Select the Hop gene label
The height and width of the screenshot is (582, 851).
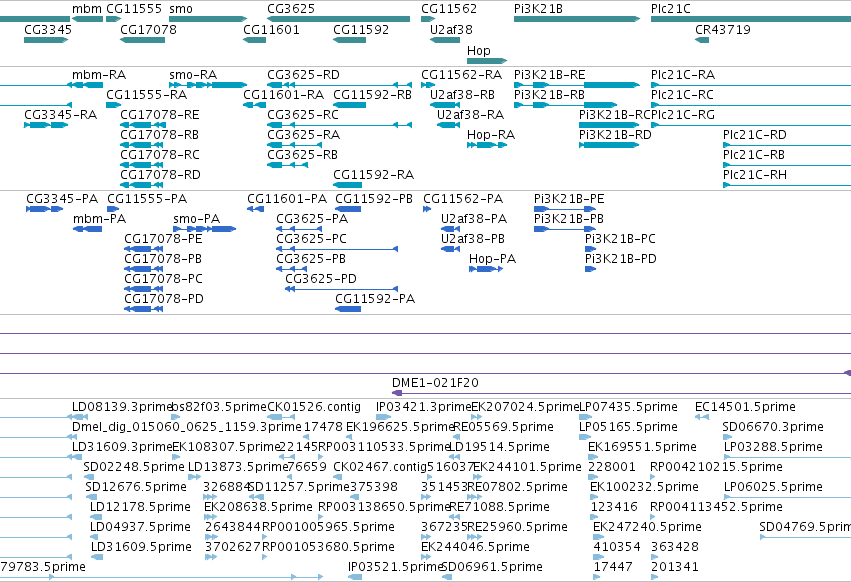(478, 50)
